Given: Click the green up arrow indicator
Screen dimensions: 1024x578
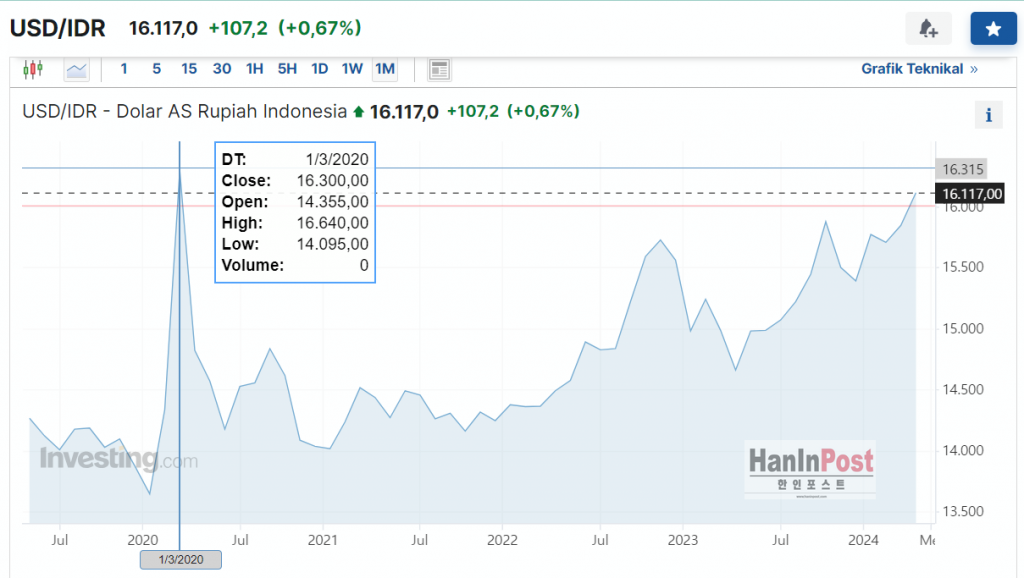Looking at the screenshot, I should pyautogui.click(x=358, y=112).
